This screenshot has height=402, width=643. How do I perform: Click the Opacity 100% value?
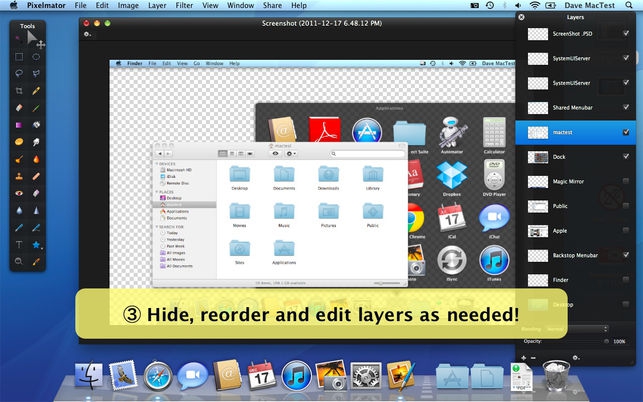tap(619, 341)
